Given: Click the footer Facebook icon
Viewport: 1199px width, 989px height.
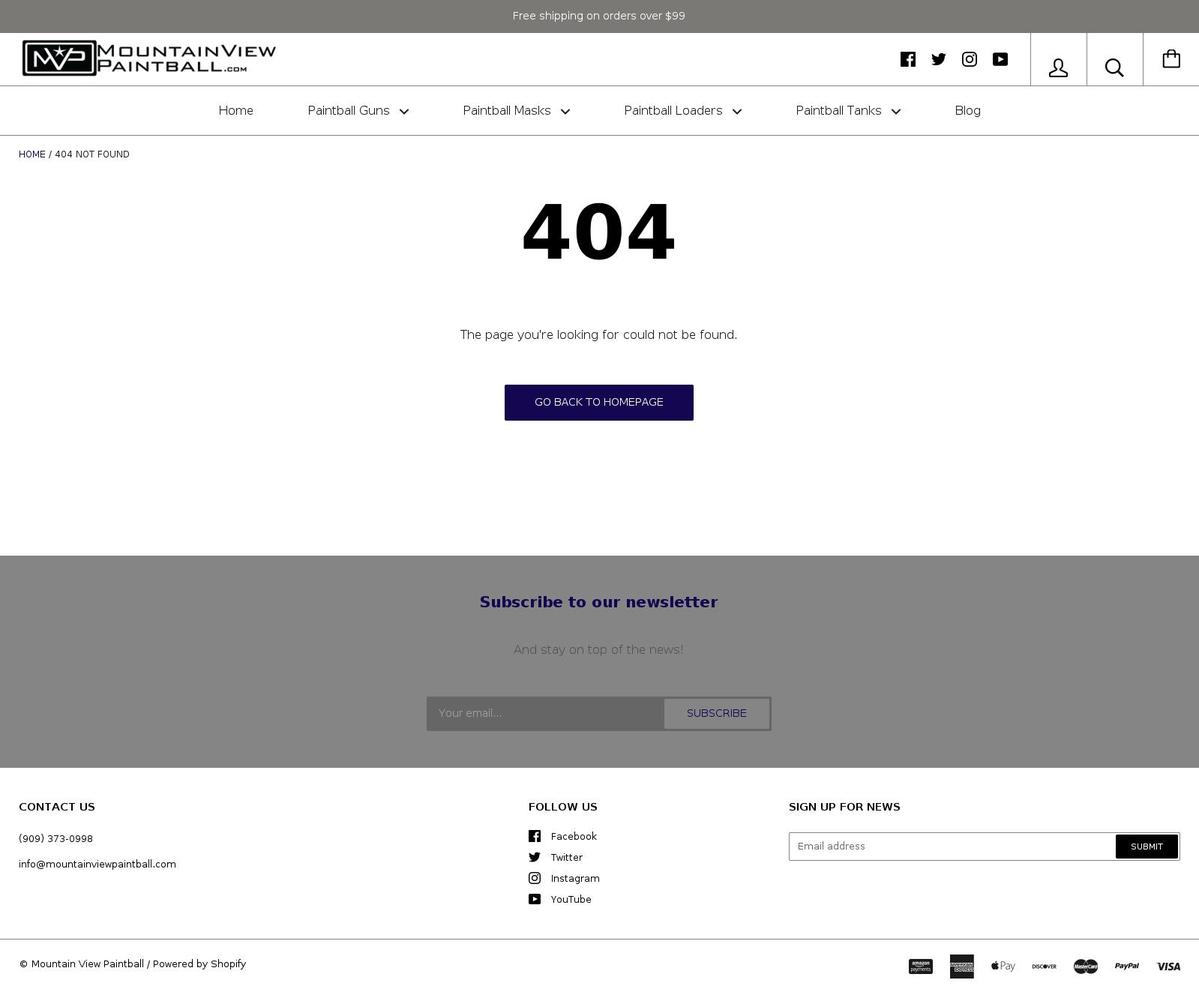Looking at the screenshot, I should point(535,836).
